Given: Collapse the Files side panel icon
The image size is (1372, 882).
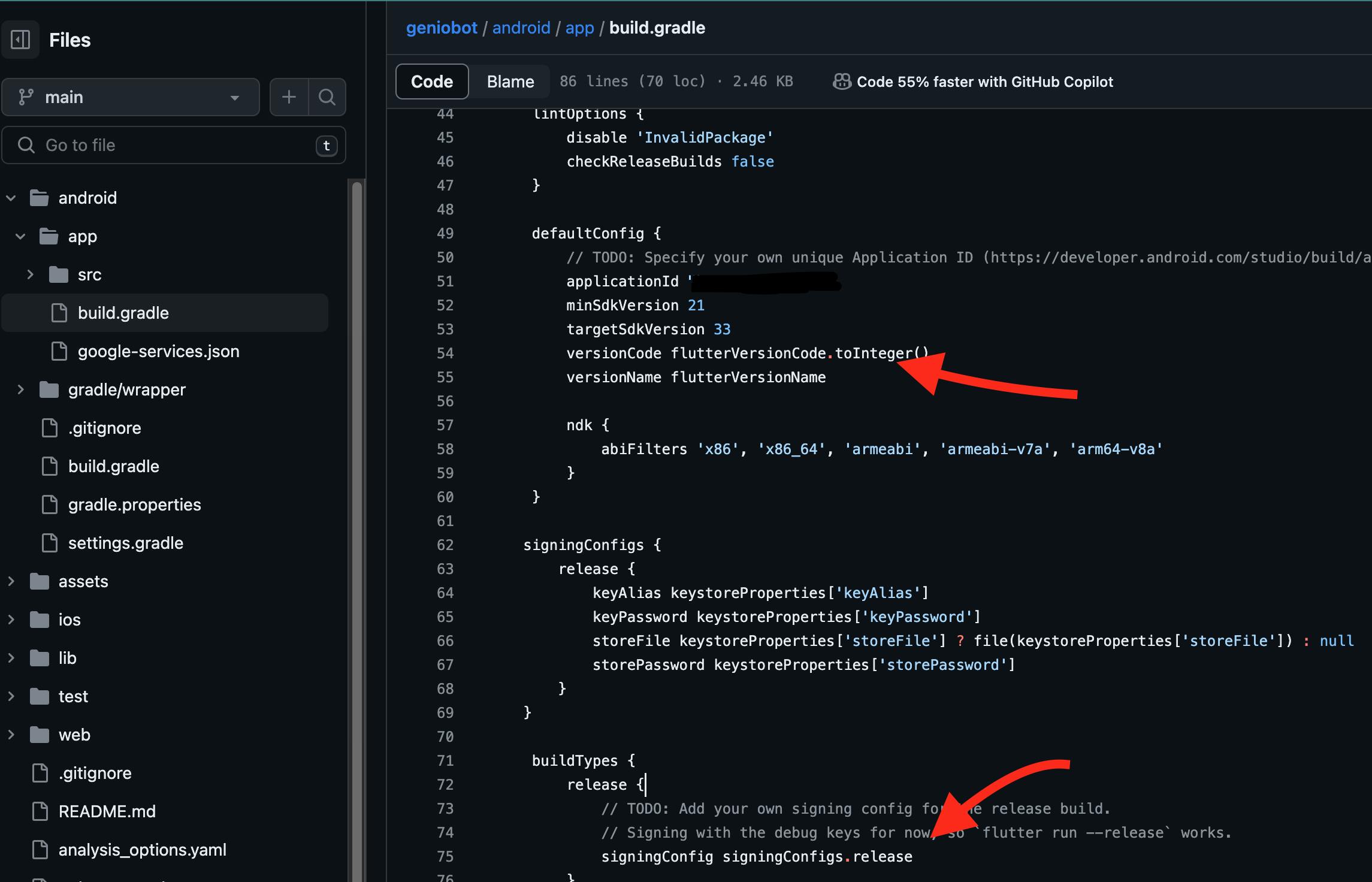Looking at the screenshot, I should tap(20, 40).
